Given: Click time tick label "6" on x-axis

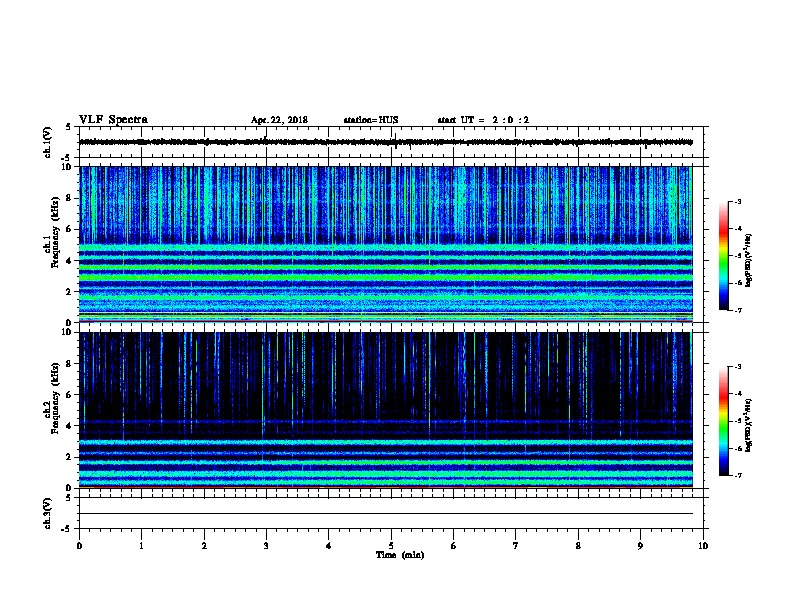Looking at the screenshot, I should point(454,546).
